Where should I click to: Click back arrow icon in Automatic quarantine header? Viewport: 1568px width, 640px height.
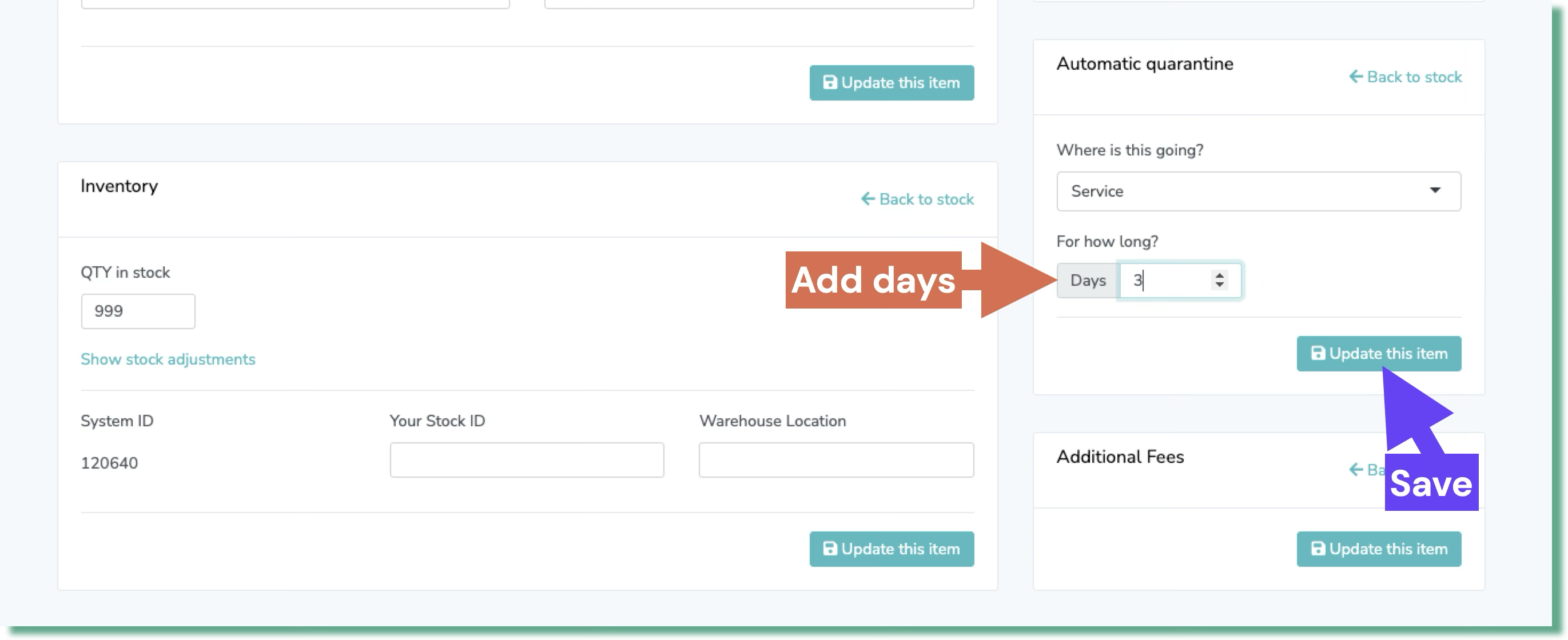coord(1356,77)
